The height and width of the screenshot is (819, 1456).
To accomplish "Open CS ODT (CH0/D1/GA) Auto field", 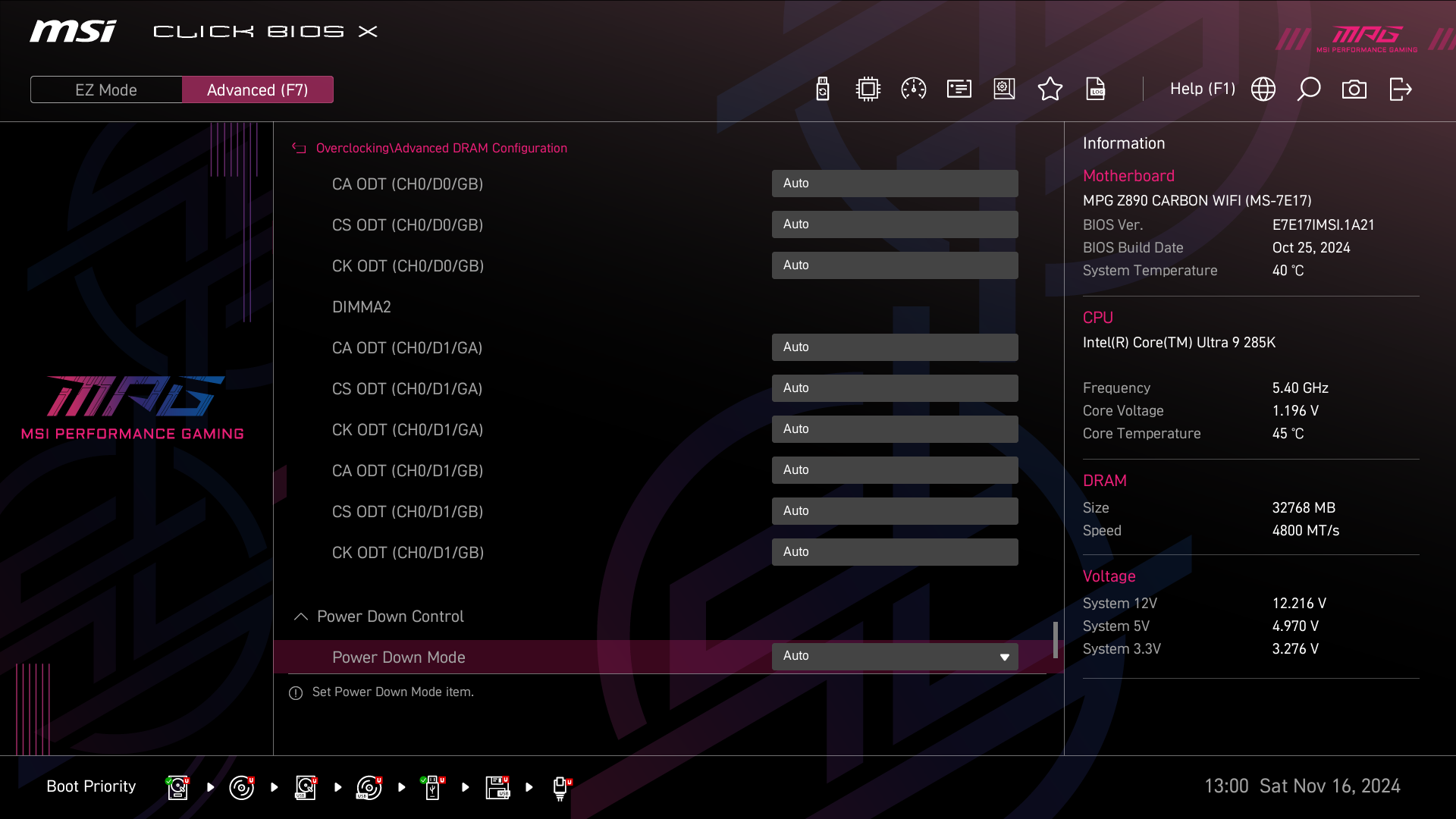I will click(895, 388).
